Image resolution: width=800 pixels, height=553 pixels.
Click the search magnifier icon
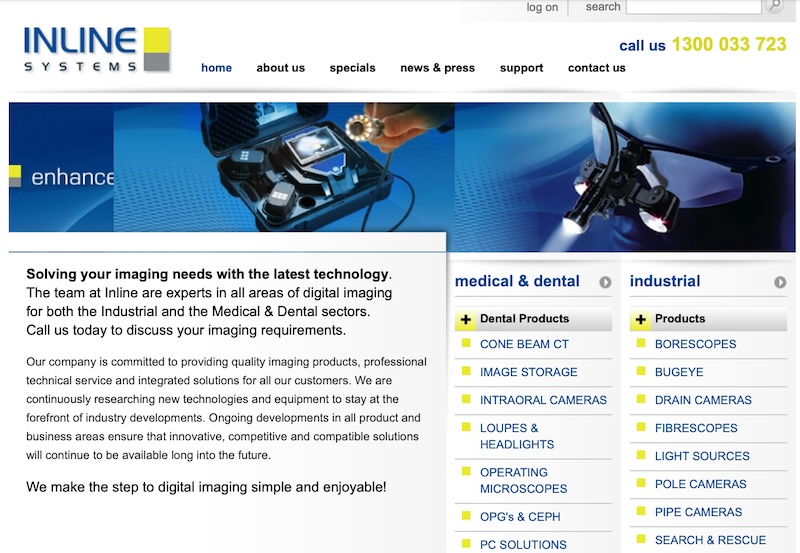pos(774,6)
